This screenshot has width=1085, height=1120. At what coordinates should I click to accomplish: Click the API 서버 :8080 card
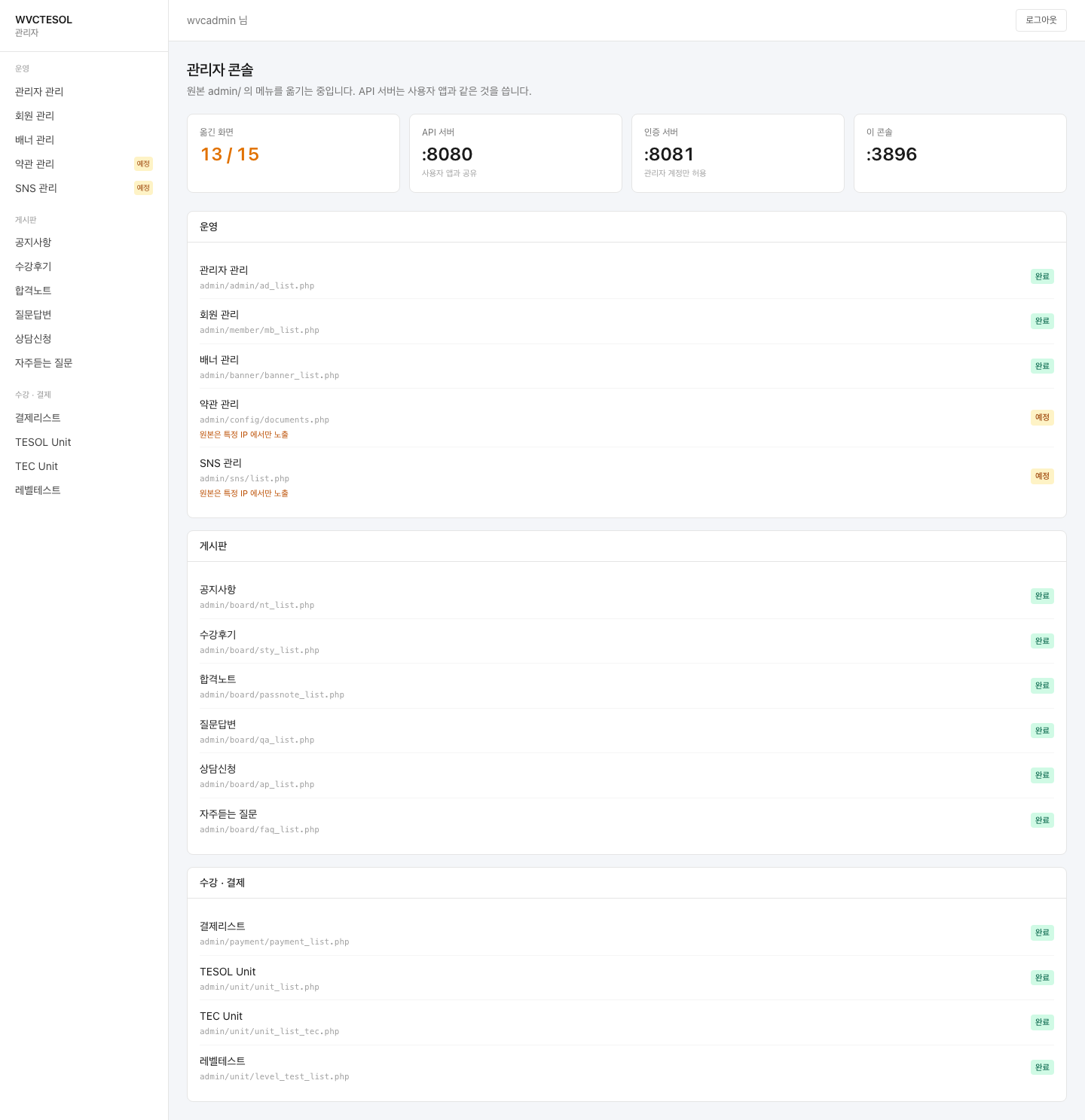[x=515, y=153]
